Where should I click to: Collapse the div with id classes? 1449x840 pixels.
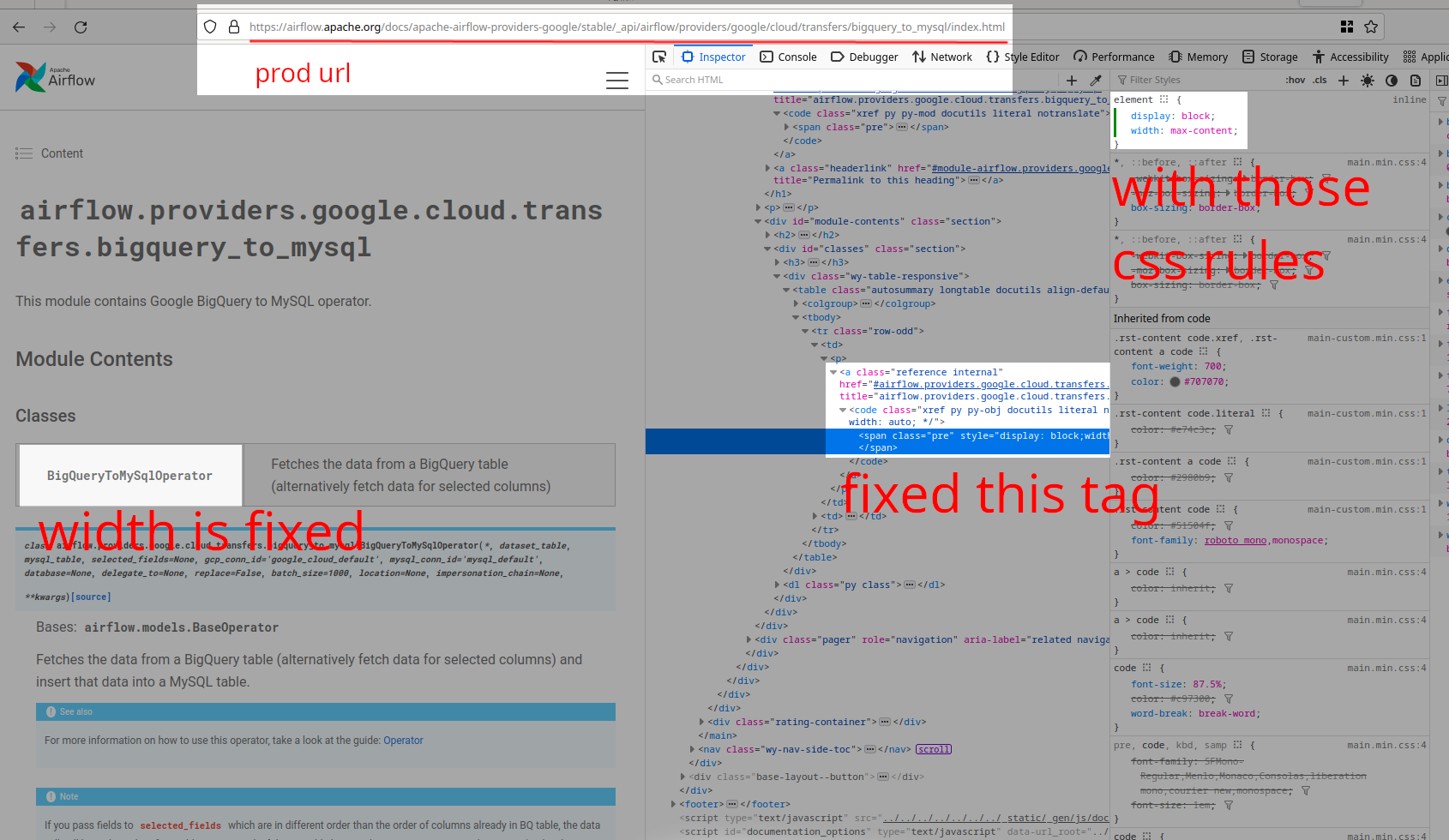(767, 249)
